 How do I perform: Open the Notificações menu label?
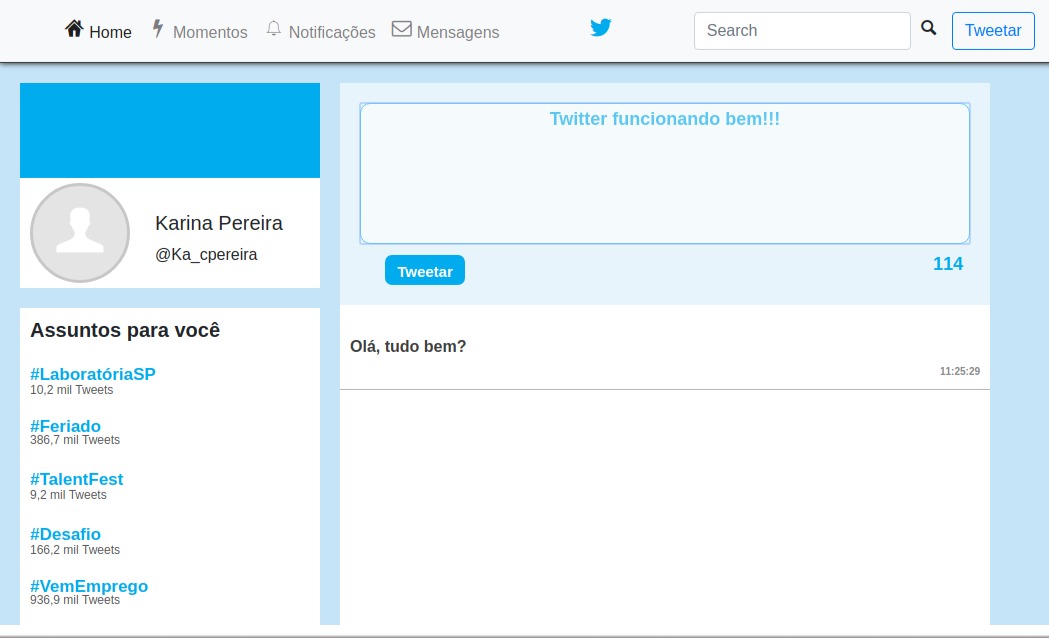pos(332,32)
